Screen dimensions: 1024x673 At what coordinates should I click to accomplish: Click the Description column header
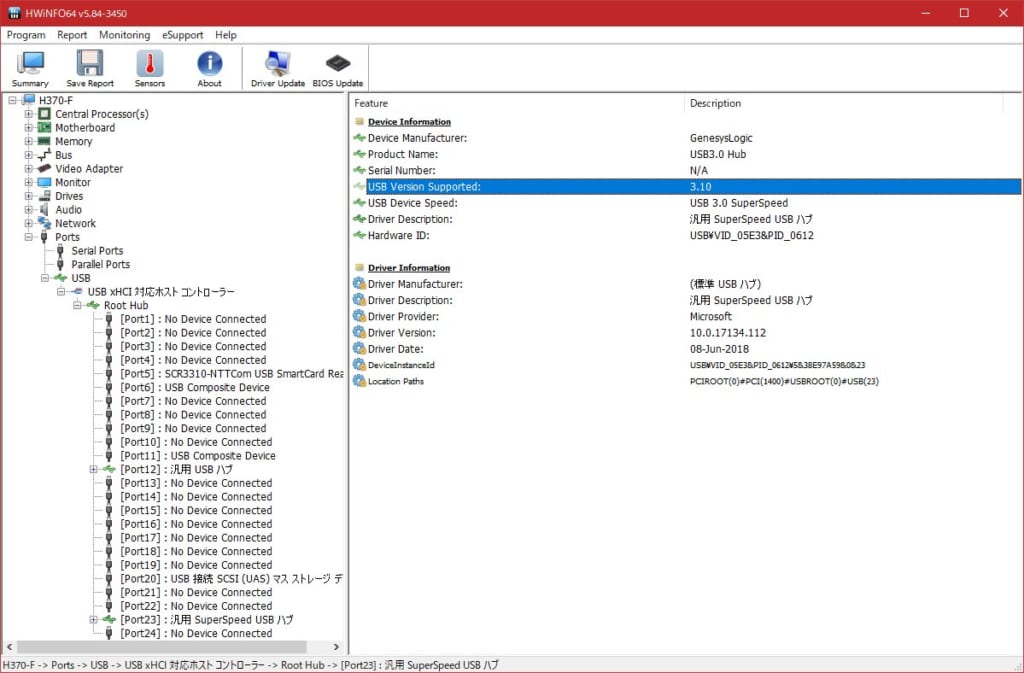click(x=715, y=103)
